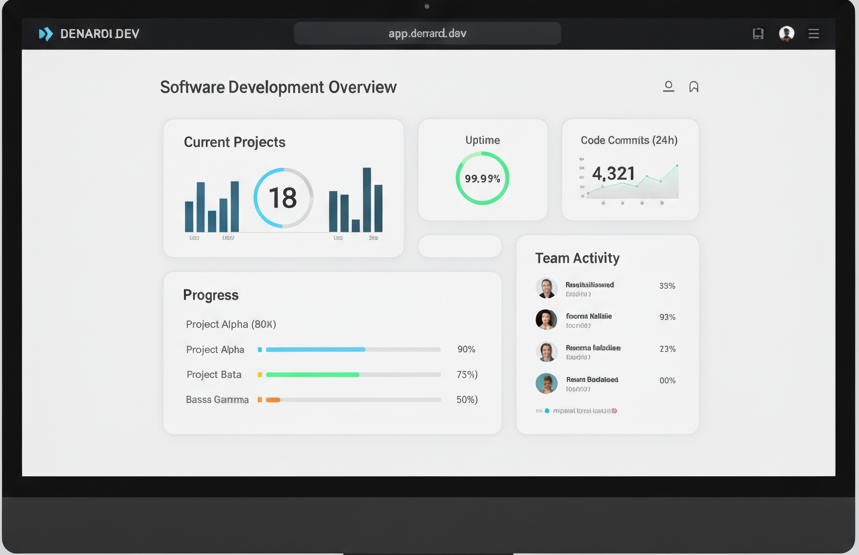Viewport: 859px width, 555px height.
Task: Open the user avatar in top bar
Action: pyautogui.click(x=787, y=34)
